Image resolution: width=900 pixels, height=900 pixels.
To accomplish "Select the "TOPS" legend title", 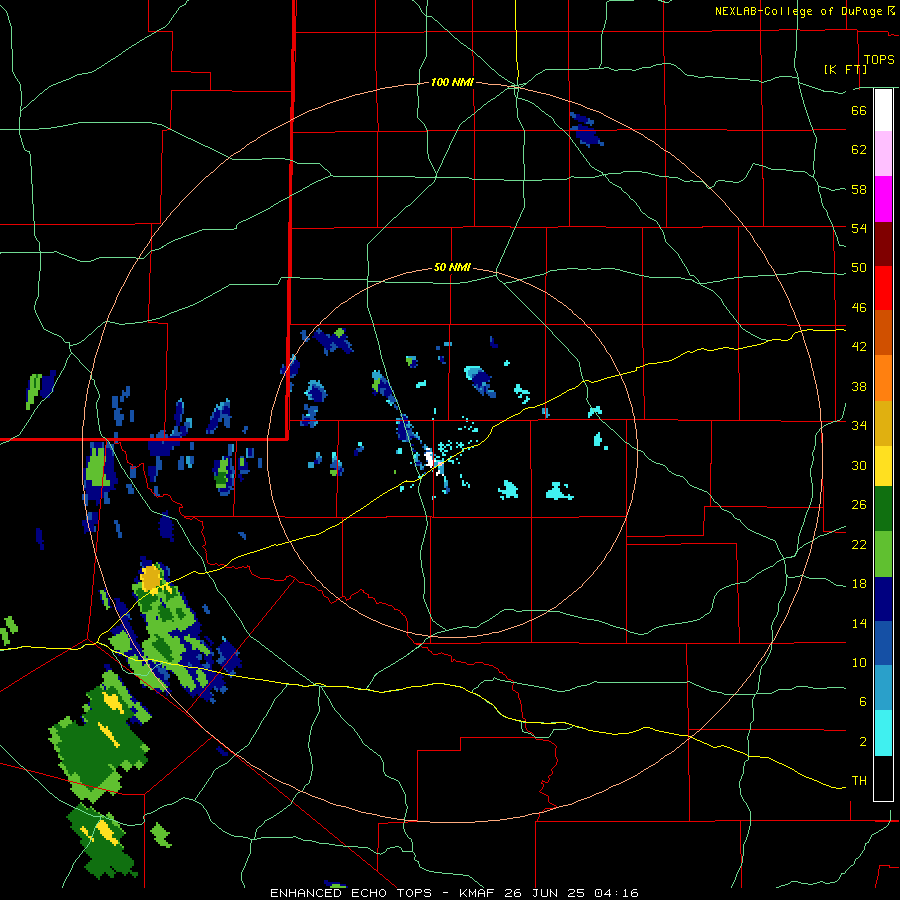I will coord(879,59).
